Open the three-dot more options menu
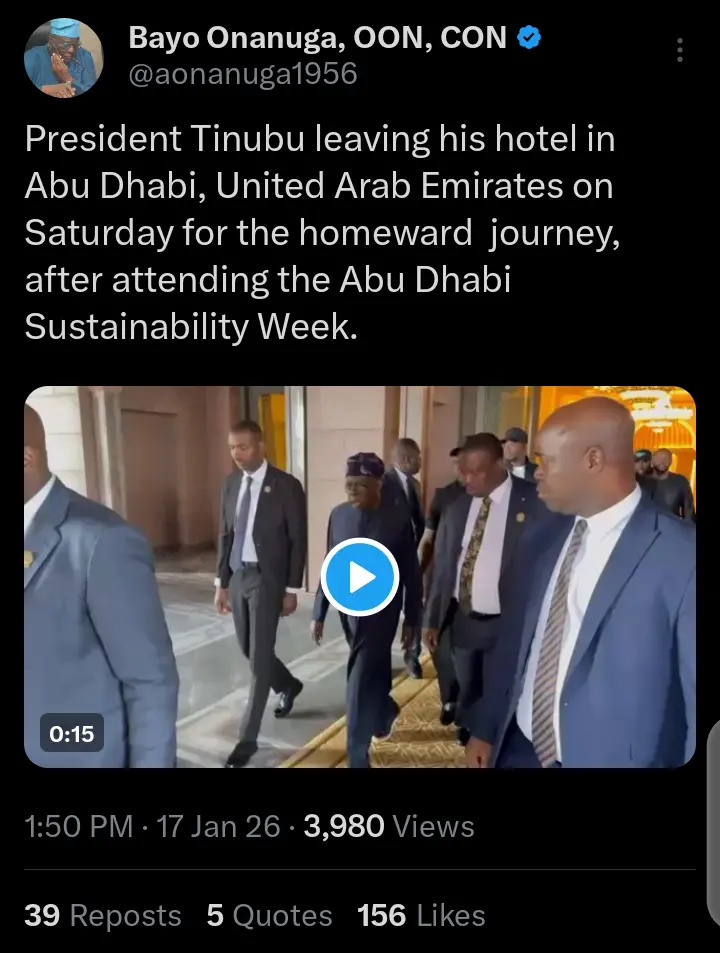 pos(680,50)
